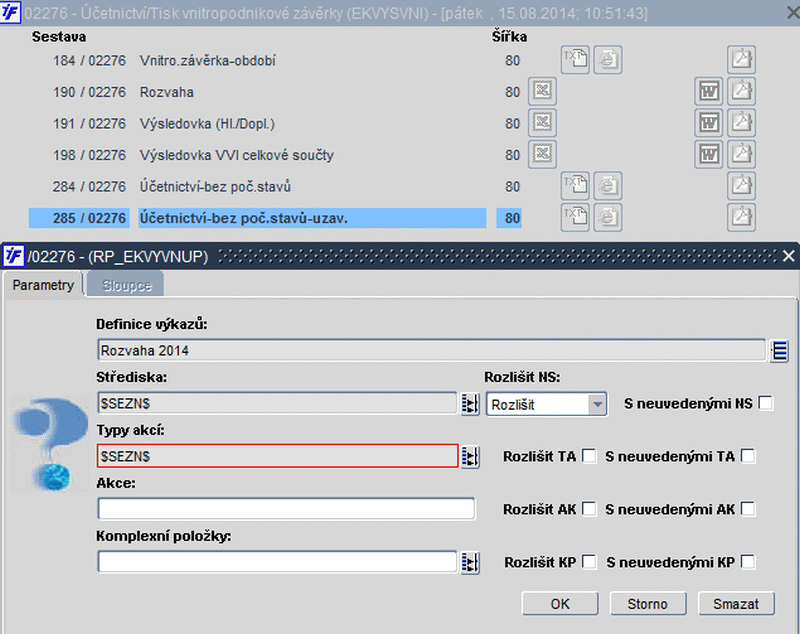Open browser export icon for Účetnictví-bez poč.stavů row

coord(608,186)
